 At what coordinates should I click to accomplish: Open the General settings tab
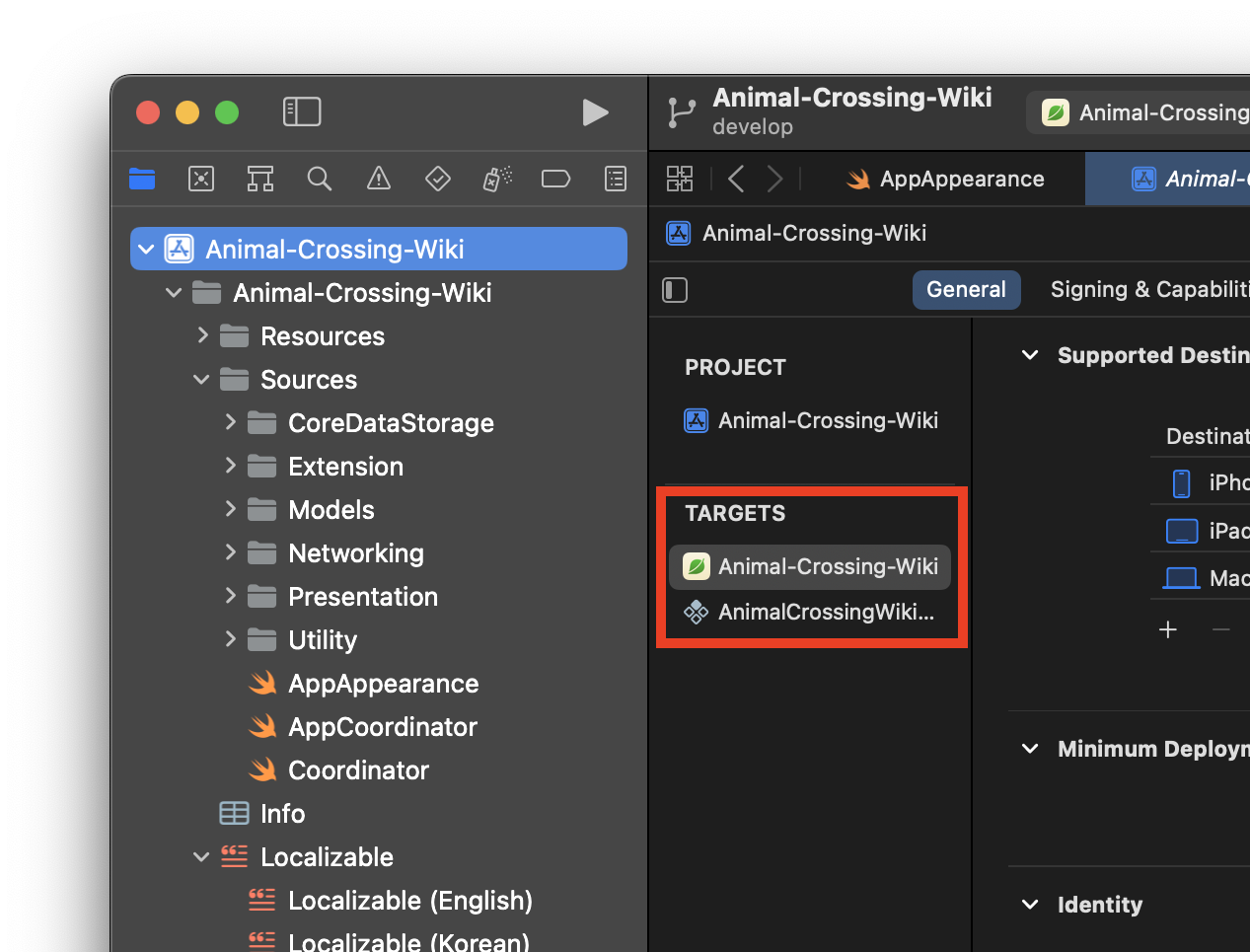click(967, 290)
